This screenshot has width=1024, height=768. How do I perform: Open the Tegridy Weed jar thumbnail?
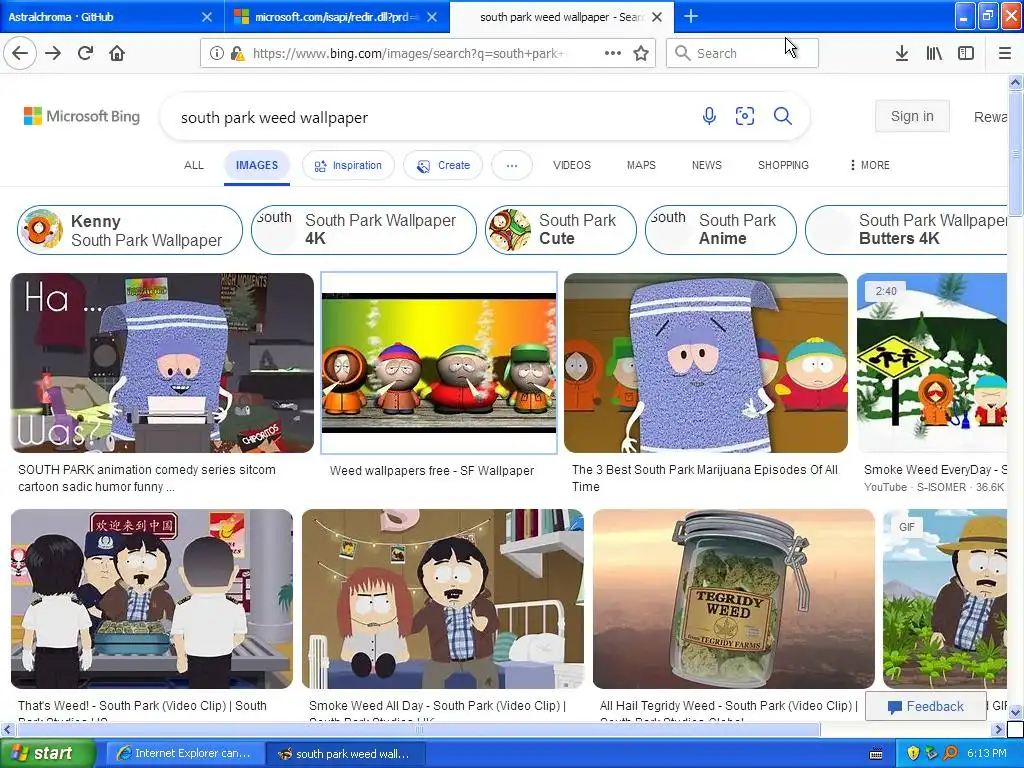pos(733,599)
